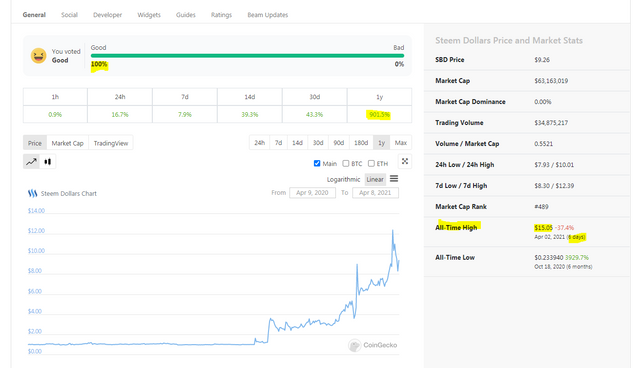The width and height of the screenshot is (640, 368).
Task: Switch to candlestick chart icon
Action: 48,162
